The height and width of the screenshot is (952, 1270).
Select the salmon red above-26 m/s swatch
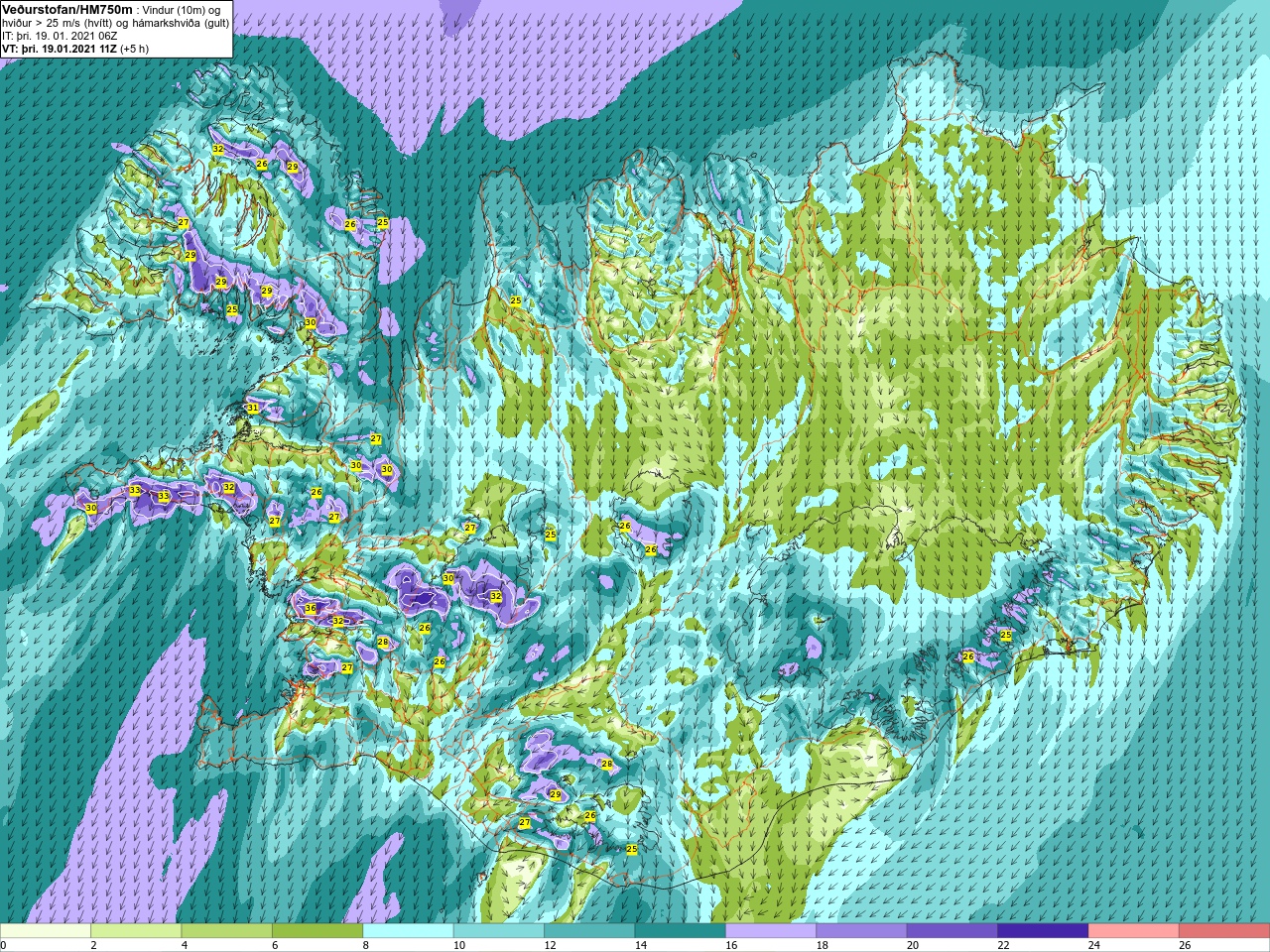click(1224, 931)
